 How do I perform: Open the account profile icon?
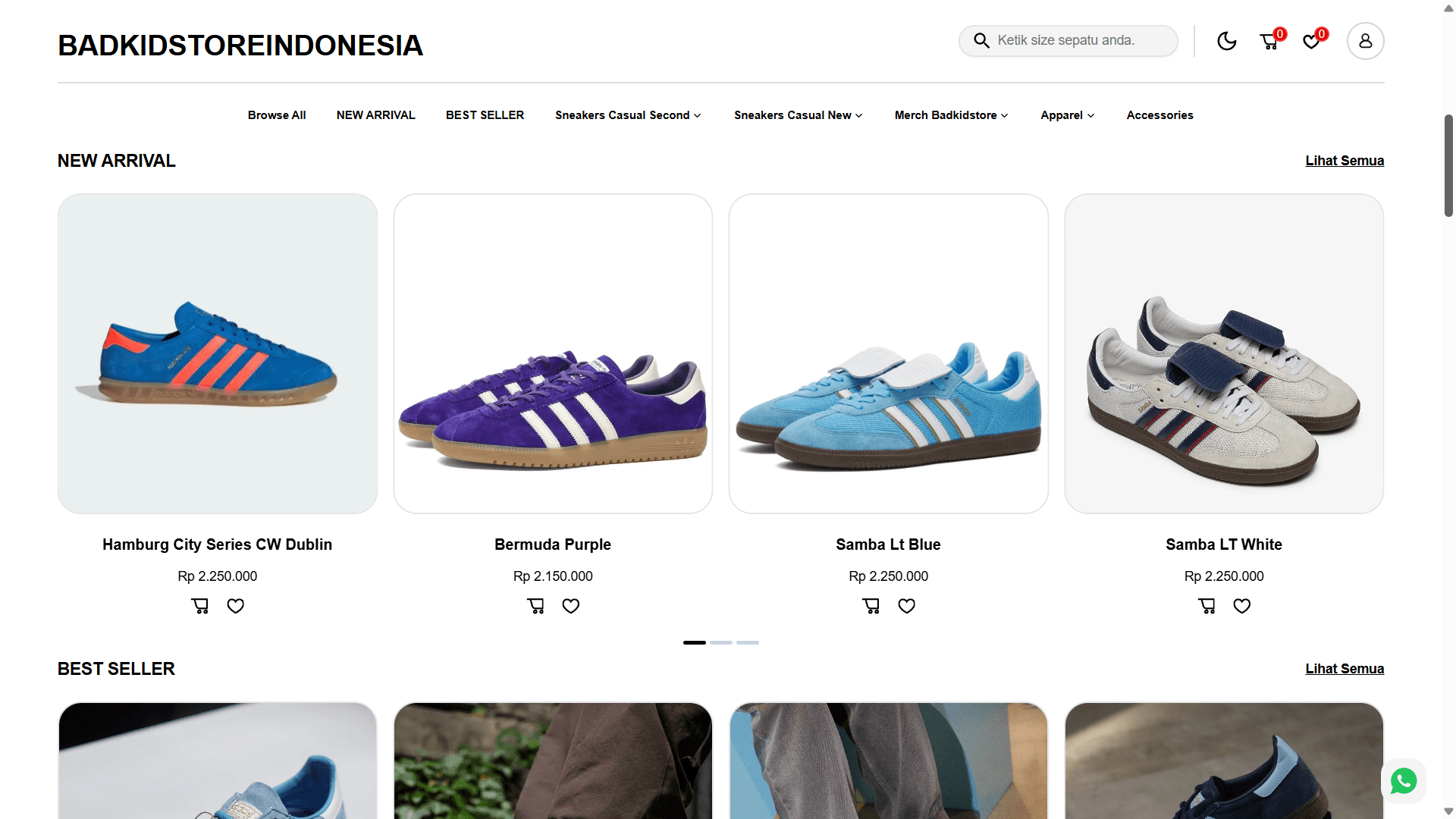(1365, 41)
